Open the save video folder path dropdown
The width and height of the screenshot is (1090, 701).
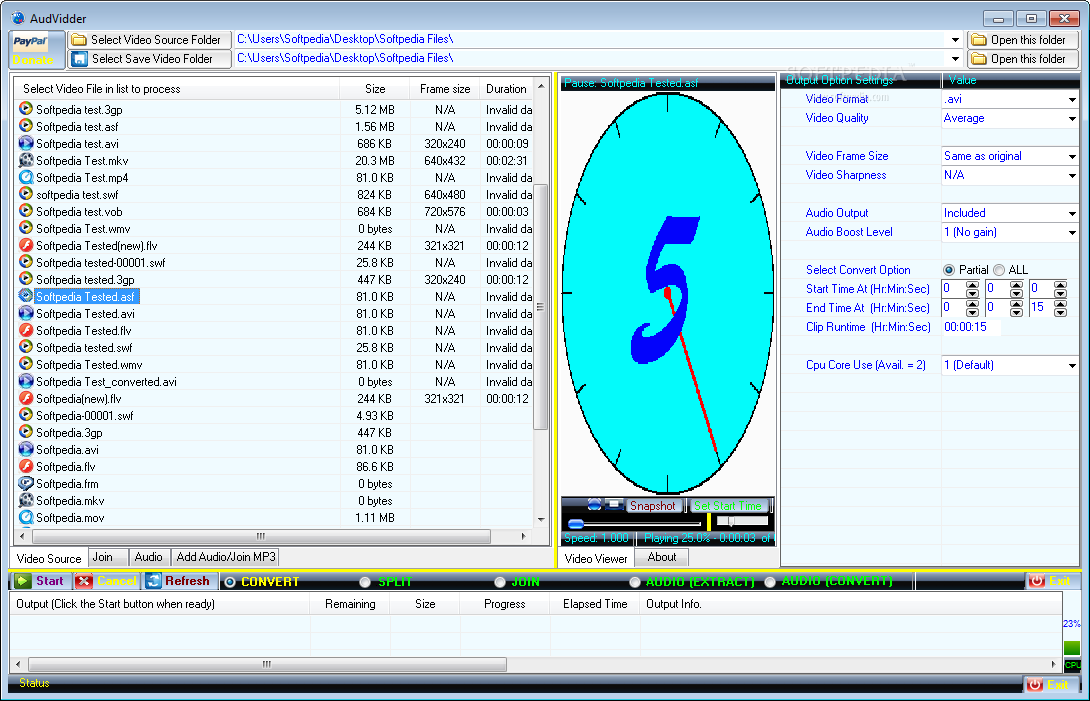click(x=955, y=58)
